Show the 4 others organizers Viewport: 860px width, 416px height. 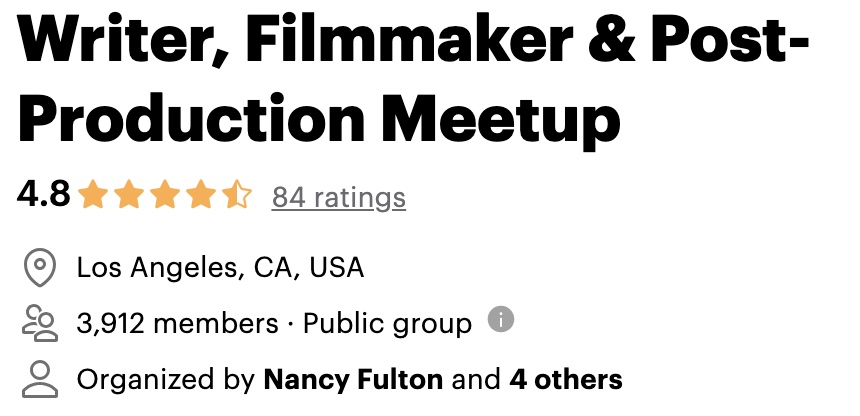(x=566, y=380)
